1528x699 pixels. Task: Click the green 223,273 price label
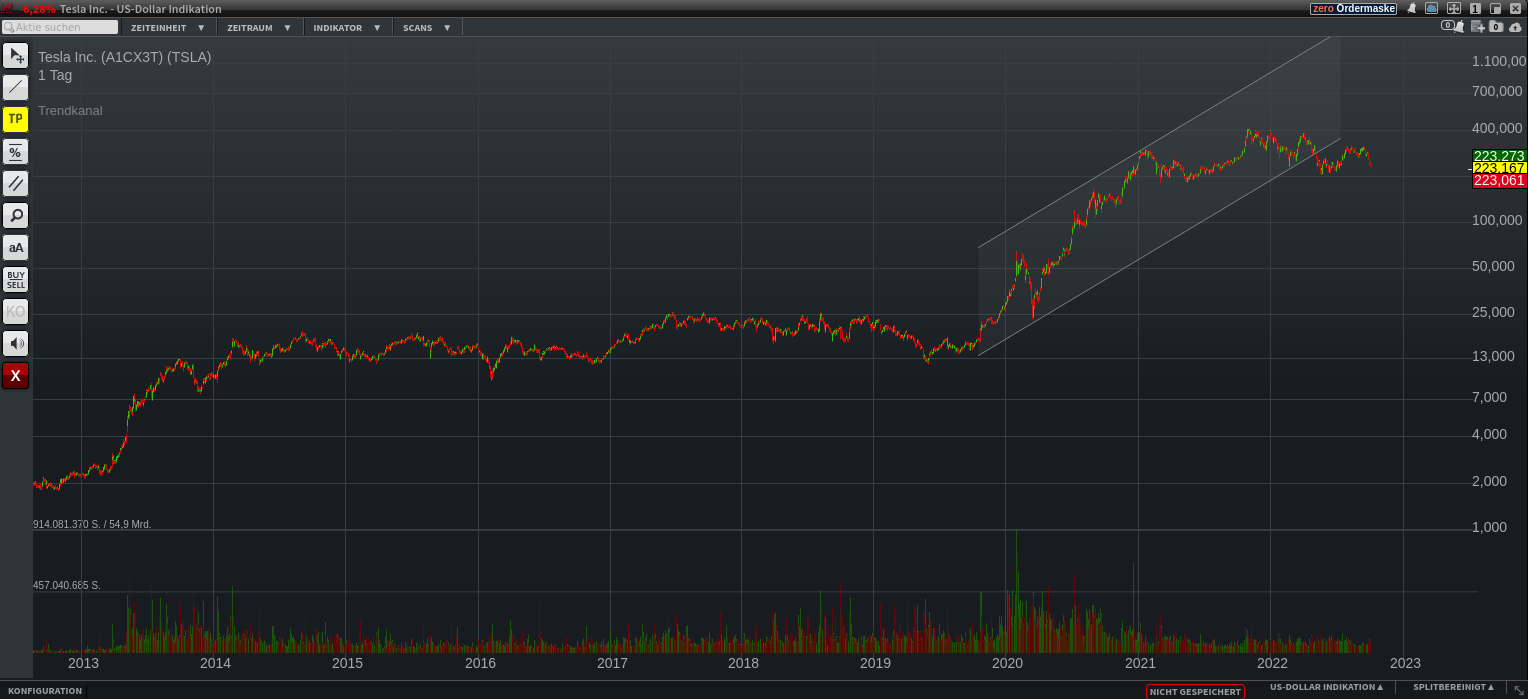pos(1499,156)
